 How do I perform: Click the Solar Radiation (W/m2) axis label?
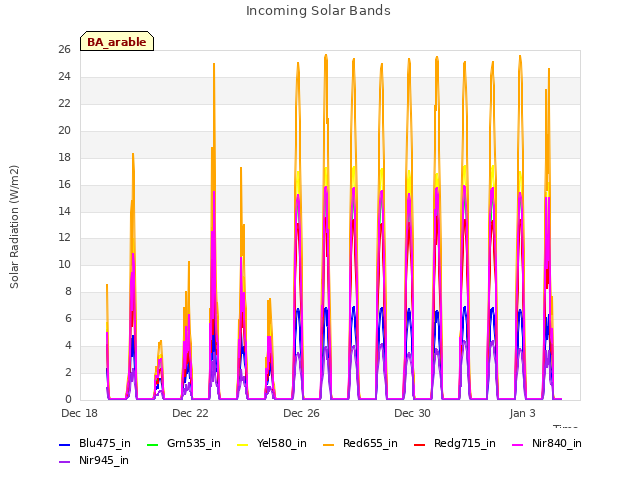[x=14, y=227]
